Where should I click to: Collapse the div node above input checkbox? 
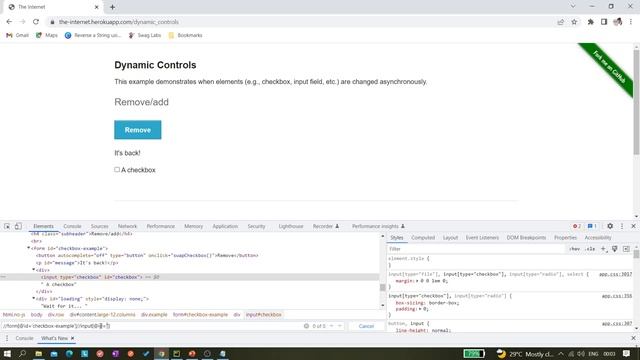pyautogui.click(x=34, y=270)
